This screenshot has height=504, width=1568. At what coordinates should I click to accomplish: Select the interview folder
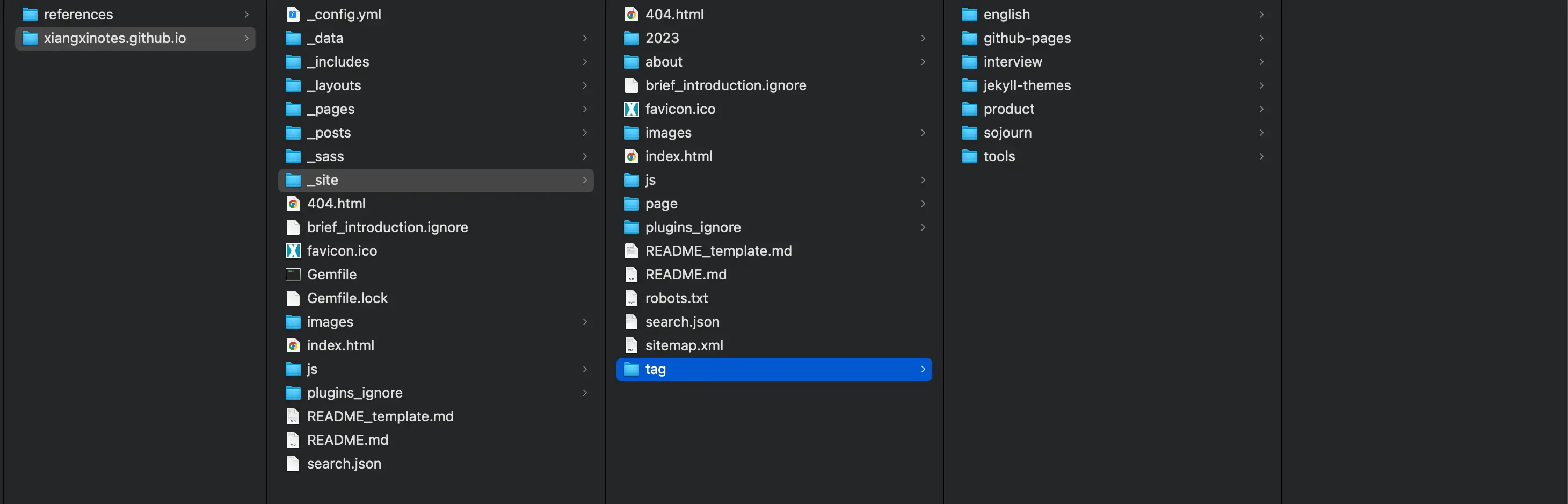(1012, 62)
